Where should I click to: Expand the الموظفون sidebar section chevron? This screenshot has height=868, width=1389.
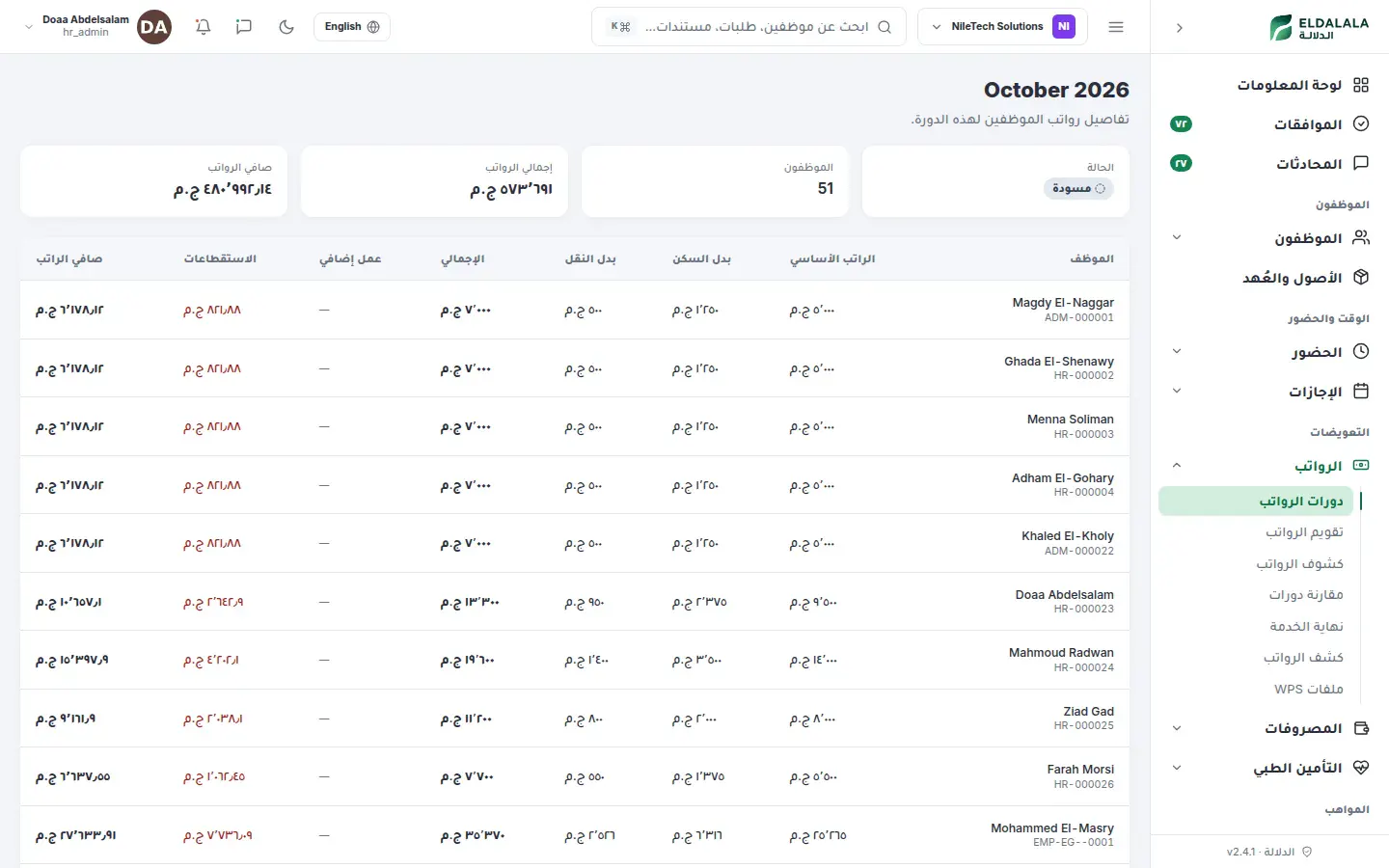[x=1177, y=237]
